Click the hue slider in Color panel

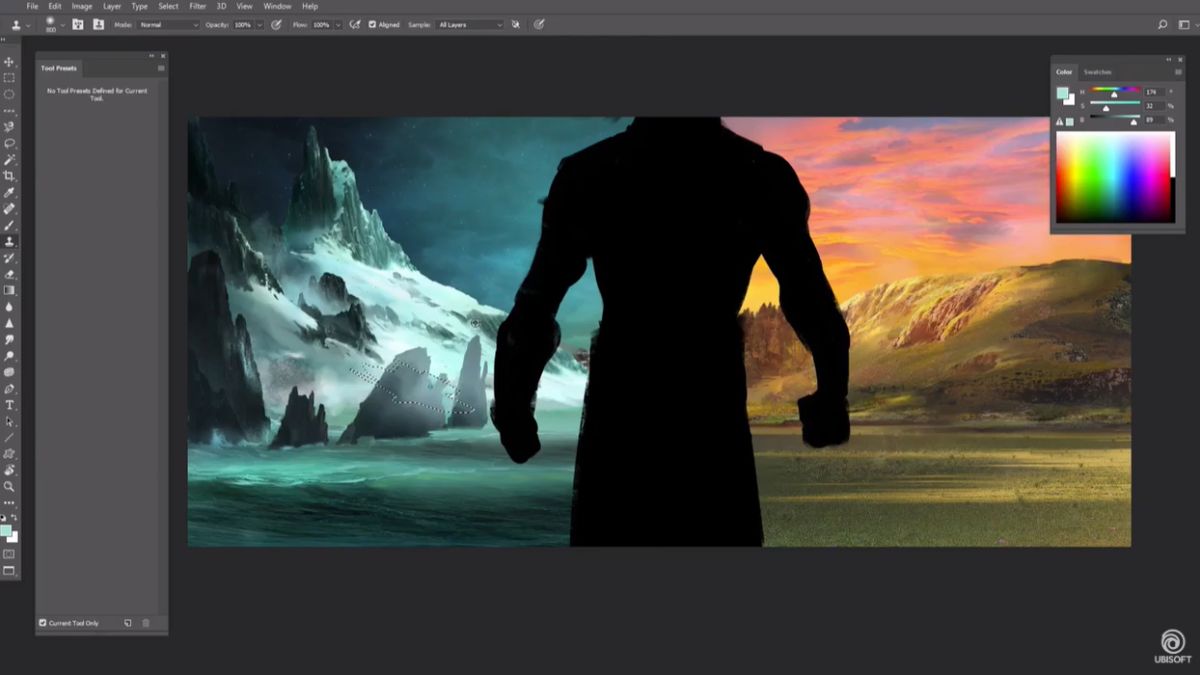[1115, 91]
